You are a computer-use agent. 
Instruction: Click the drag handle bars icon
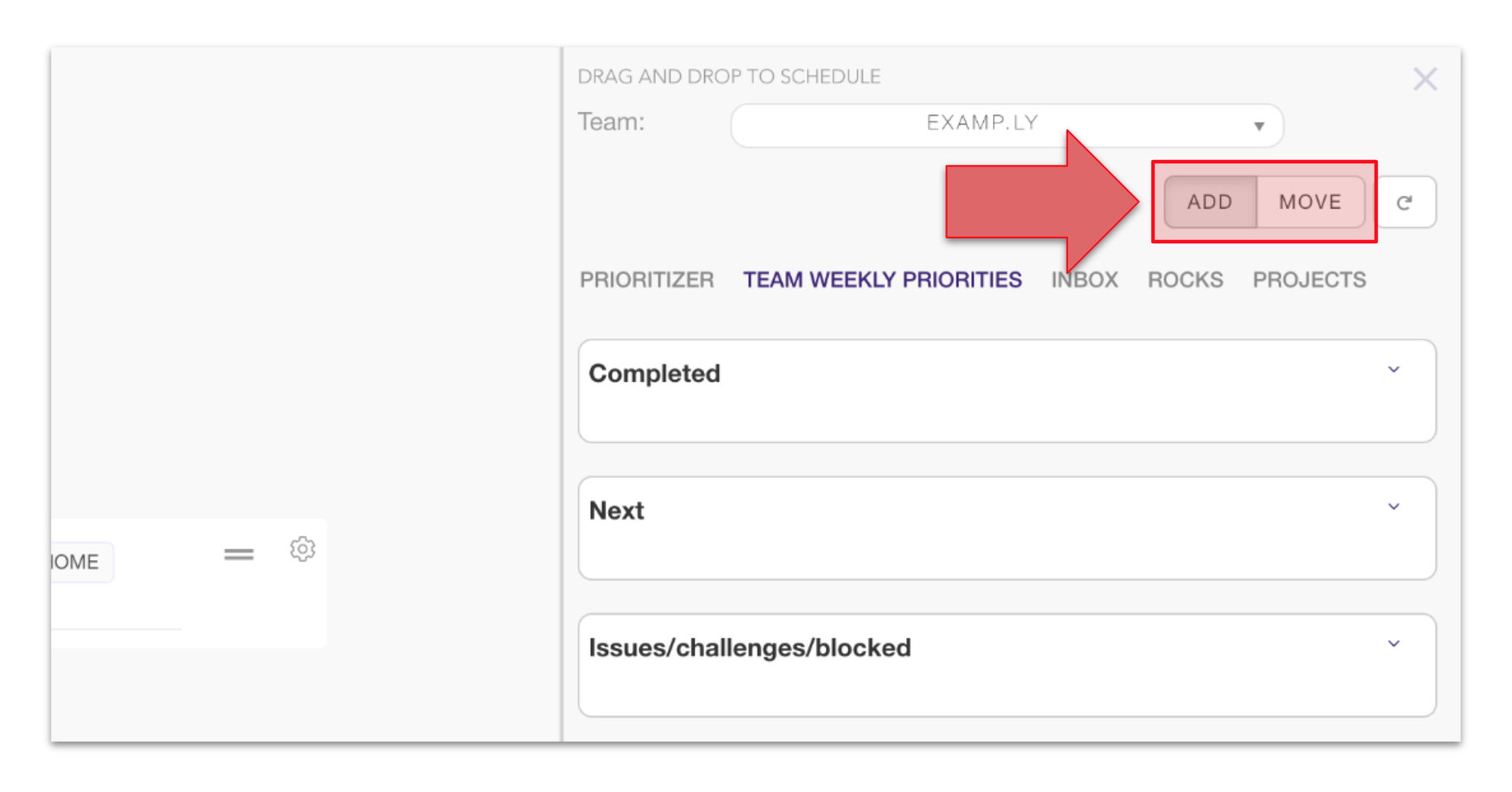click(239, 554)
